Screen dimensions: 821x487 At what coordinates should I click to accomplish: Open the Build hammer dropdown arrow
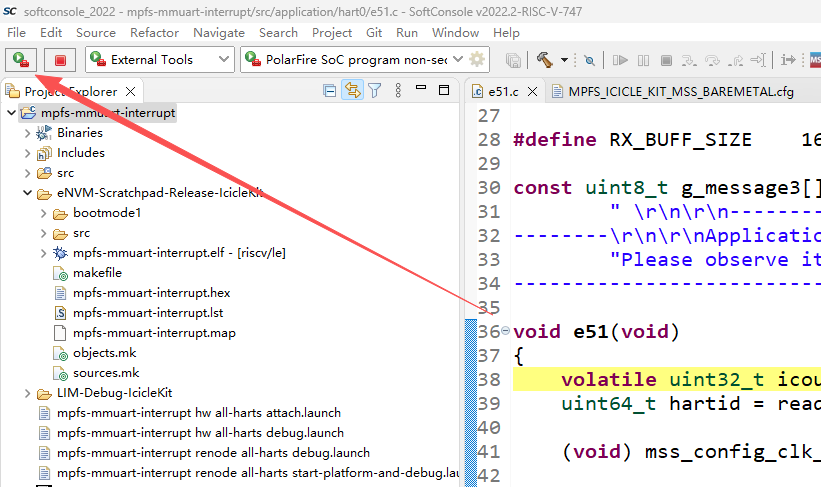(x=564, y=60)
